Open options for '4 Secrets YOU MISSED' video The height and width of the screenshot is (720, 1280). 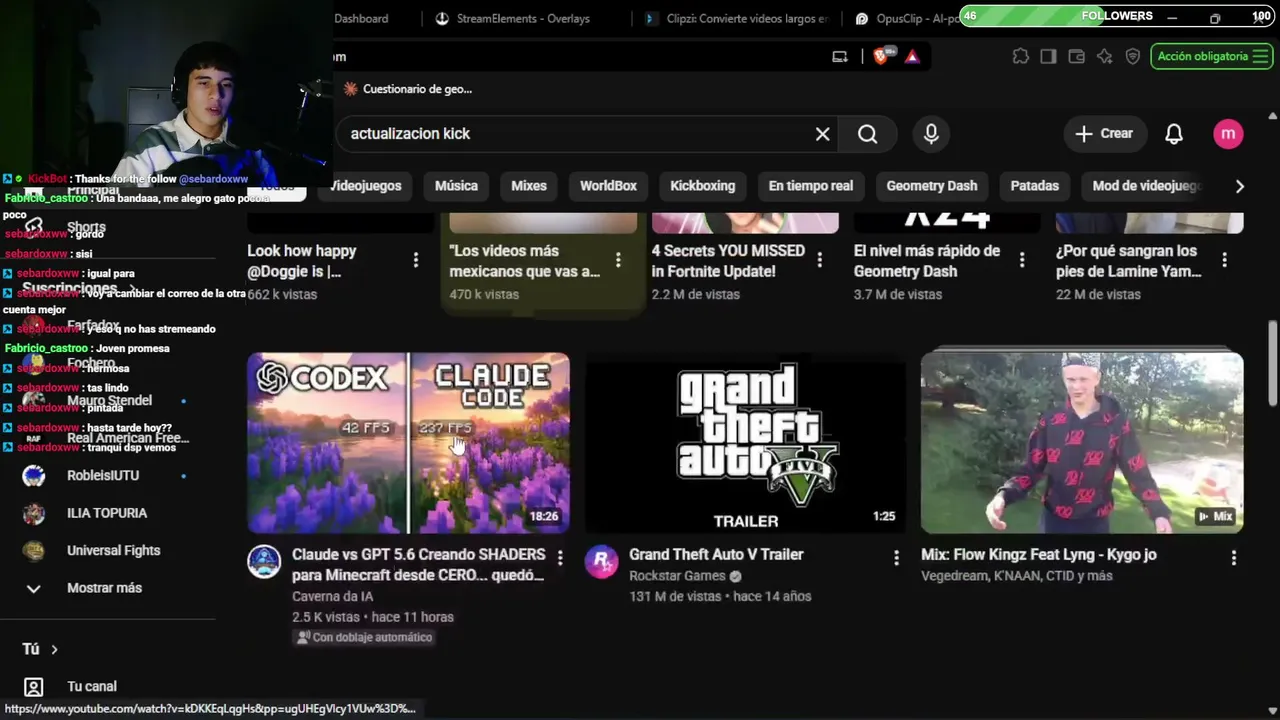click(820, 261)
